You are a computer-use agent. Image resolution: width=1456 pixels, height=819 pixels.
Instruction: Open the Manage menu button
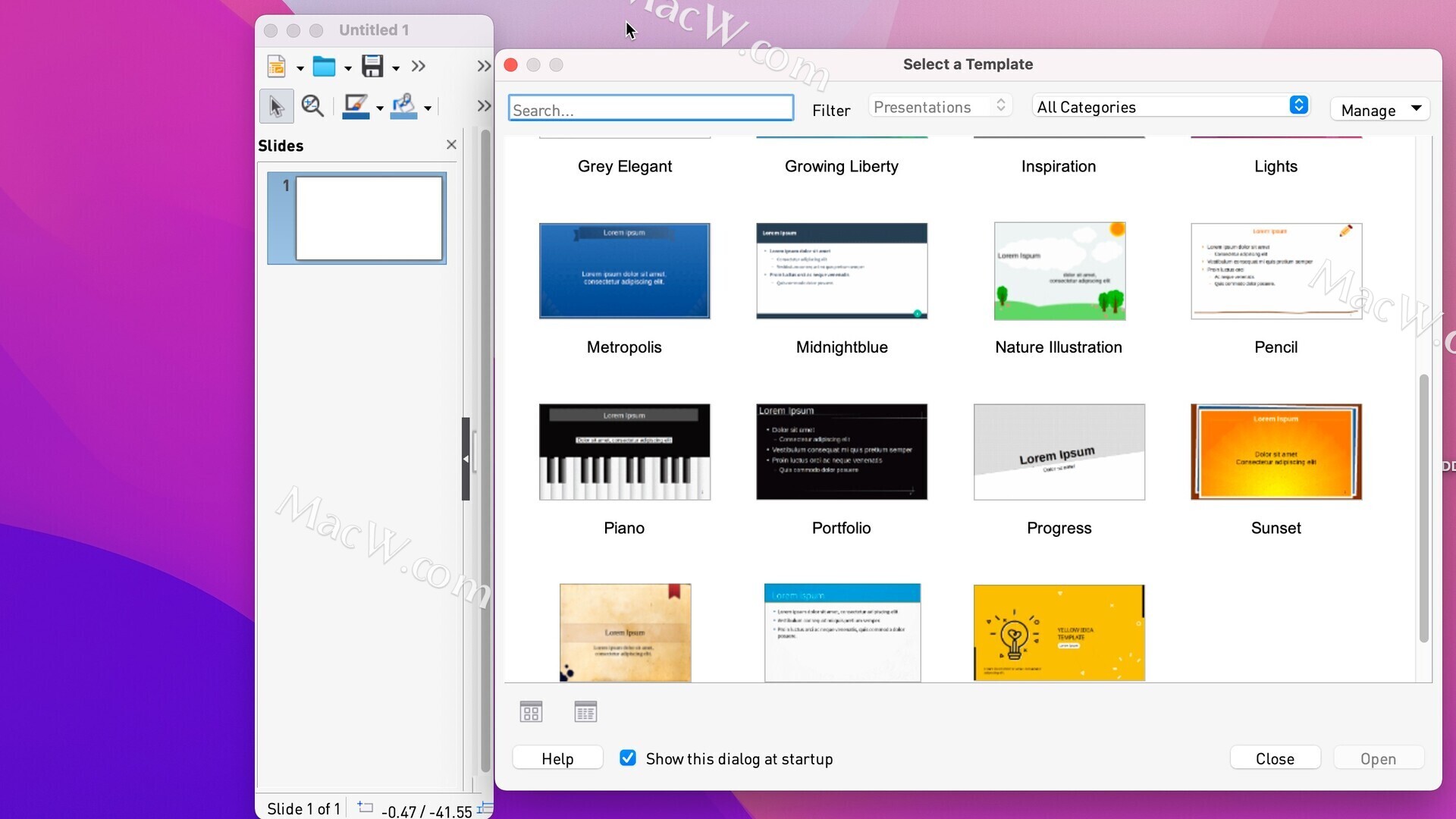click(x=1380, y=110)
